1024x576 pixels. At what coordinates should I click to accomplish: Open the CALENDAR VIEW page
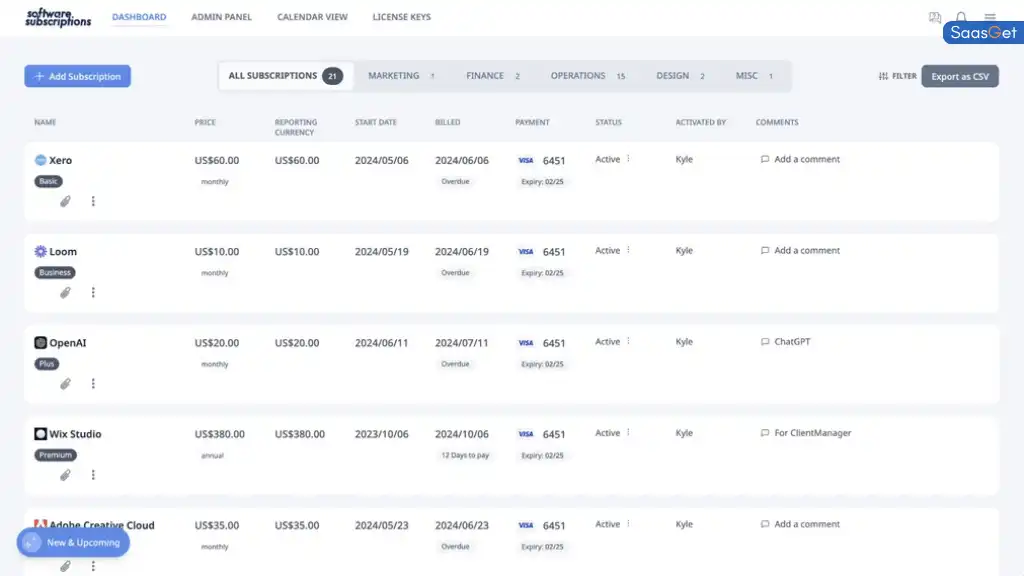point(312,16)
